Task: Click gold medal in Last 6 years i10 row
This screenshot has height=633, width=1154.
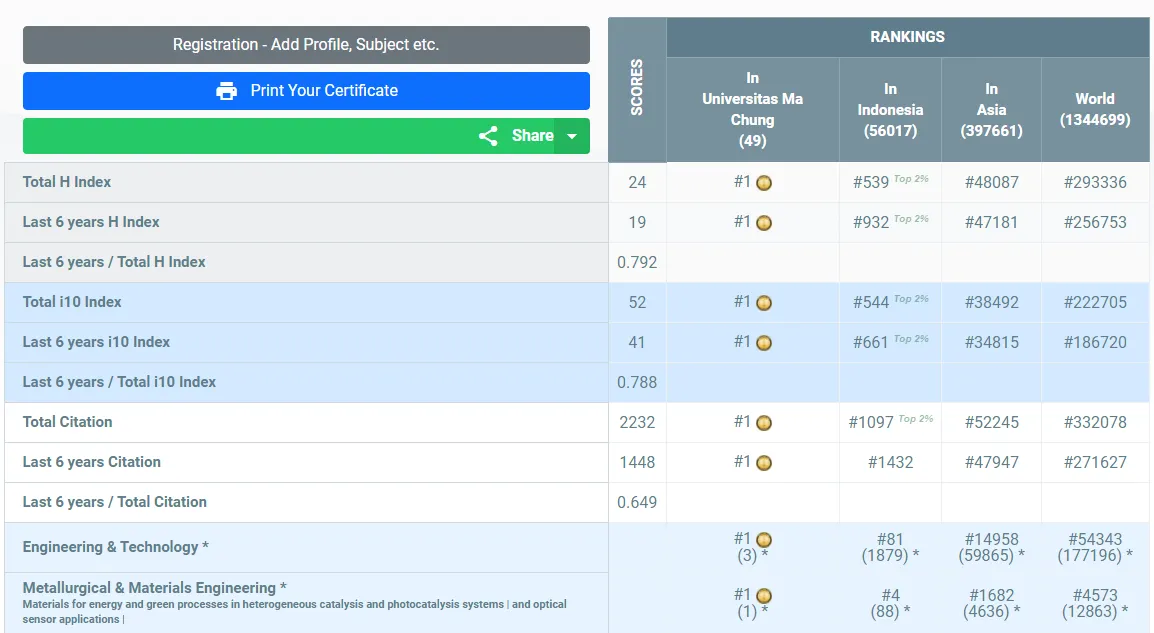Action: click(x=764, y=343)
